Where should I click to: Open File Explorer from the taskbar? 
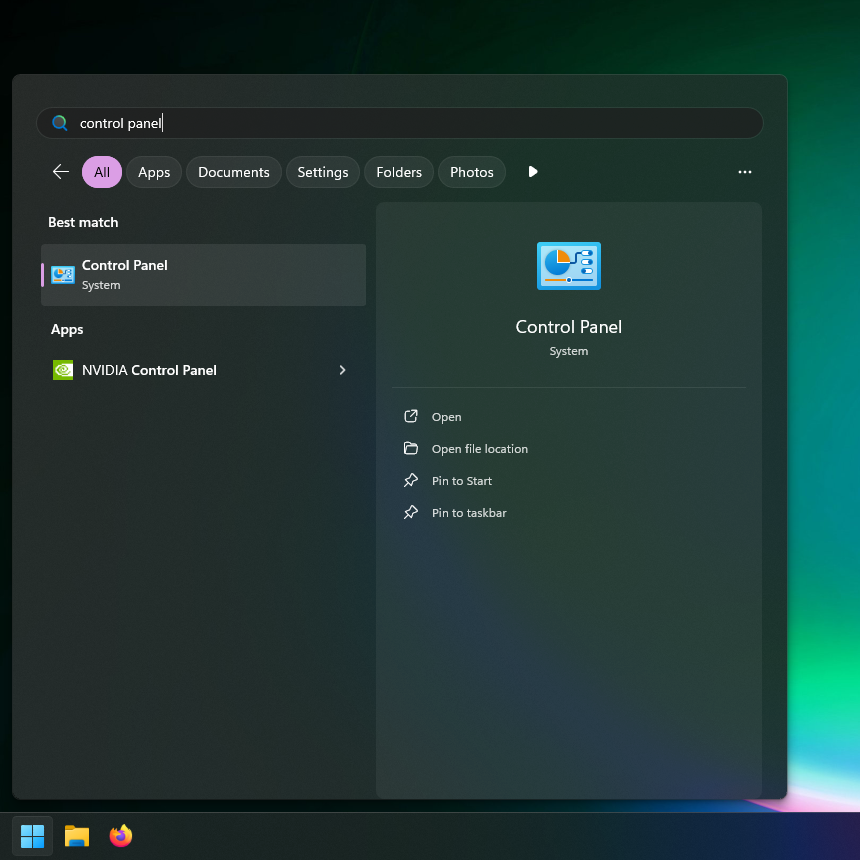76,836
